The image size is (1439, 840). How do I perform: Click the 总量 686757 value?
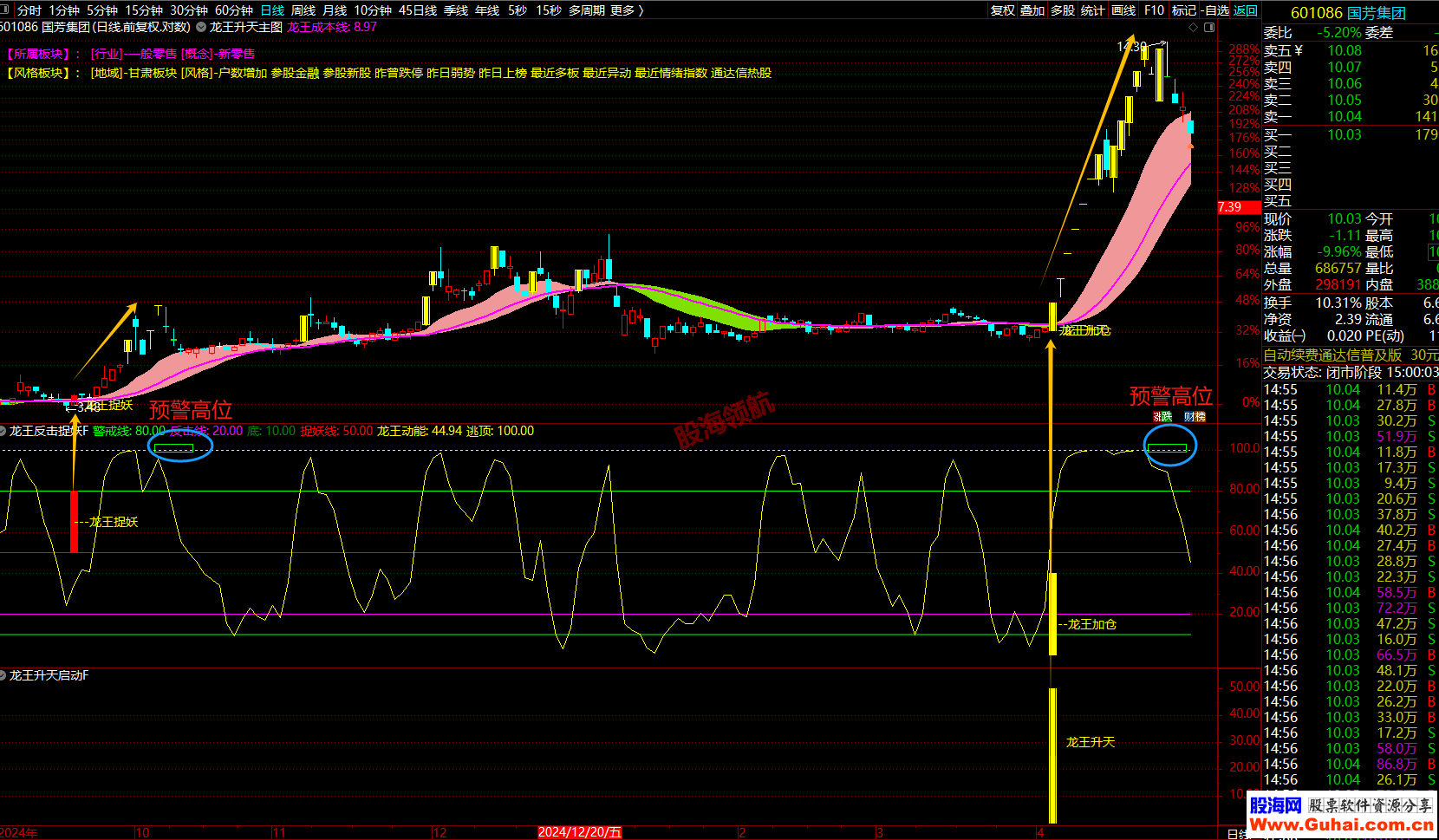[x=1338, y=268]
